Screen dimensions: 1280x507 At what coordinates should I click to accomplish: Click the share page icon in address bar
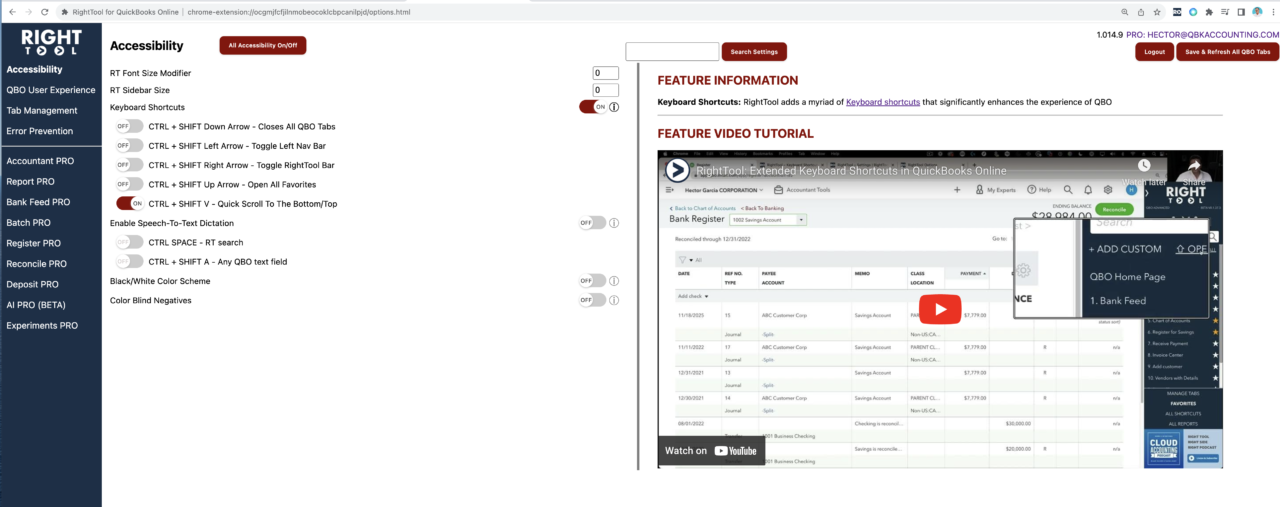tap(1141, 12)
